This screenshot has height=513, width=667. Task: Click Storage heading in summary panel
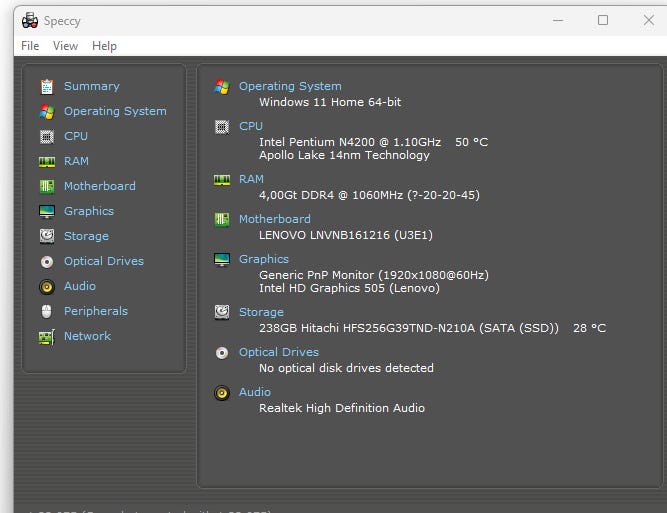click(261, 312)
